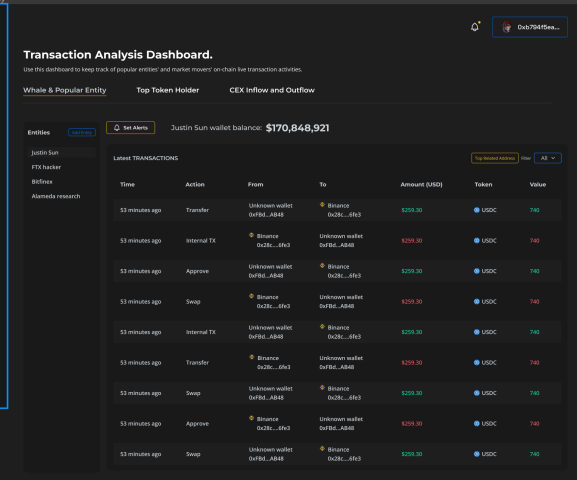The width and height of the screenshot is (577, 480).
Task: Click red $259.30 amount in first Internal TX row
Action: click(412, 241)
